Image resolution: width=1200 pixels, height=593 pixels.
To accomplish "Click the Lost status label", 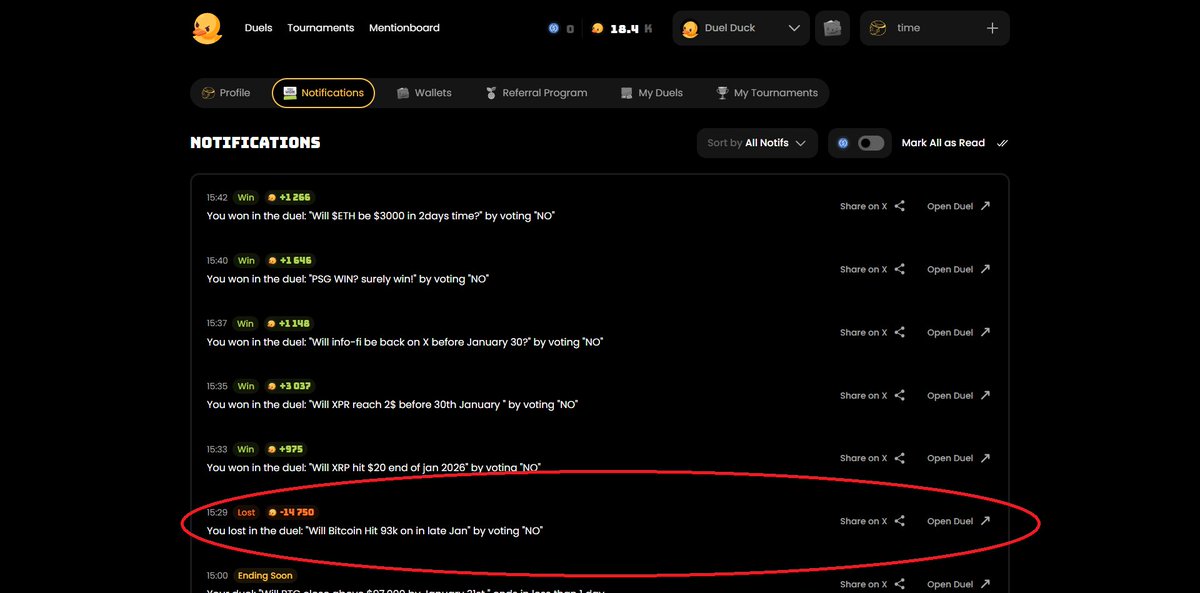I will point(246,513).
